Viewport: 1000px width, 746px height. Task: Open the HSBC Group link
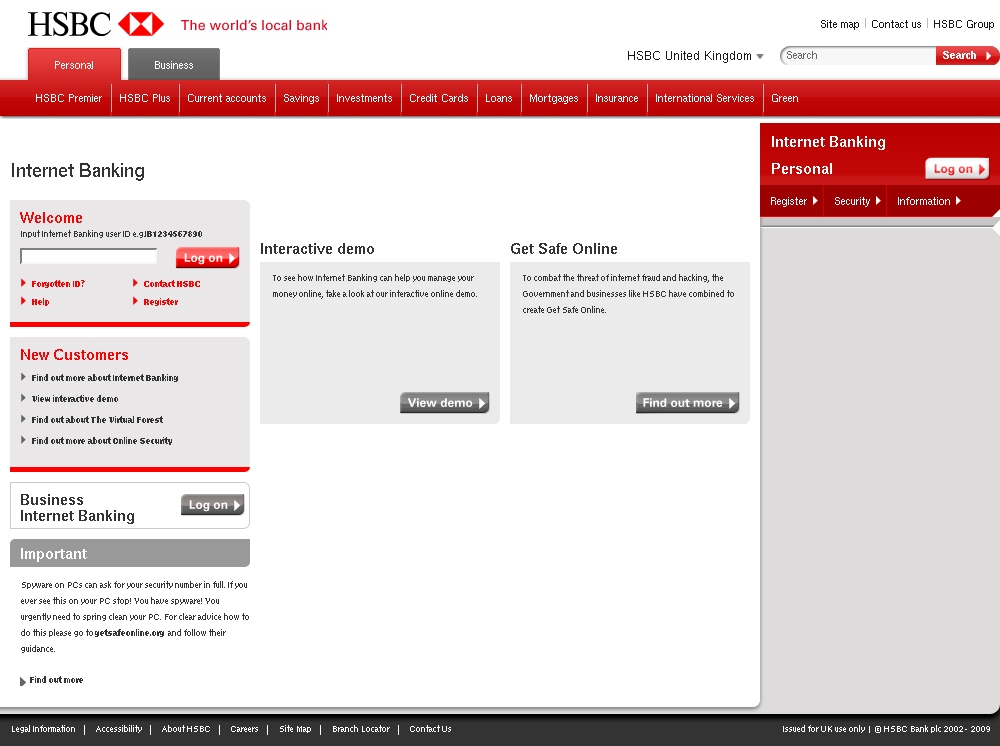point(963,24)
